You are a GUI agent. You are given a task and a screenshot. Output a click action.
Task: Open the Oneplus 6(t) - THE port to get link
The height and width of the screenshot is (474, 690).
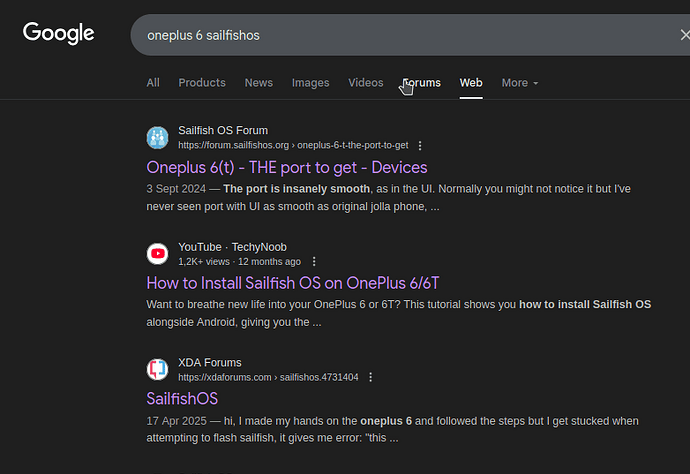287,167
